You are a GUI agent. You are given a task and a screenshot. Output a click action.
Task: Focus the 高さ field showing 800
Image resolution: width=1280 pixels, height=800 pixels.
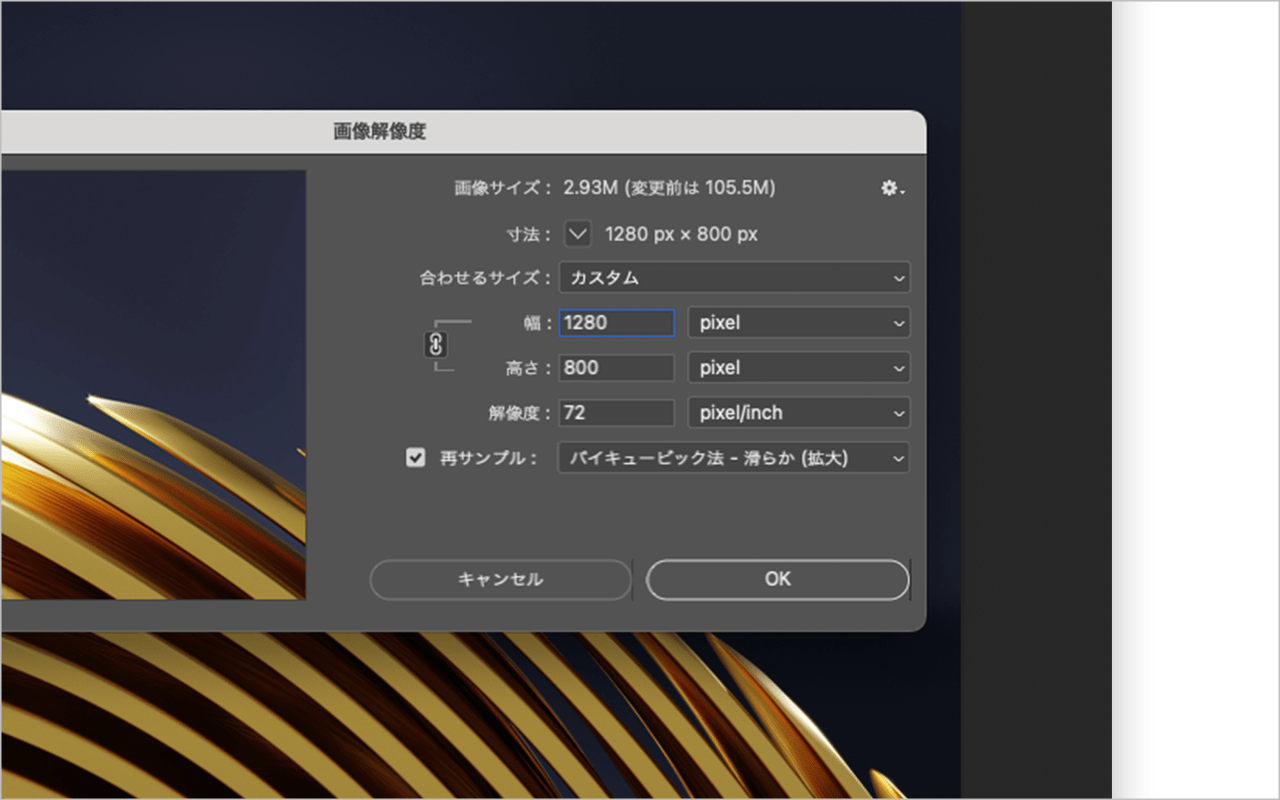coord(616,368)
